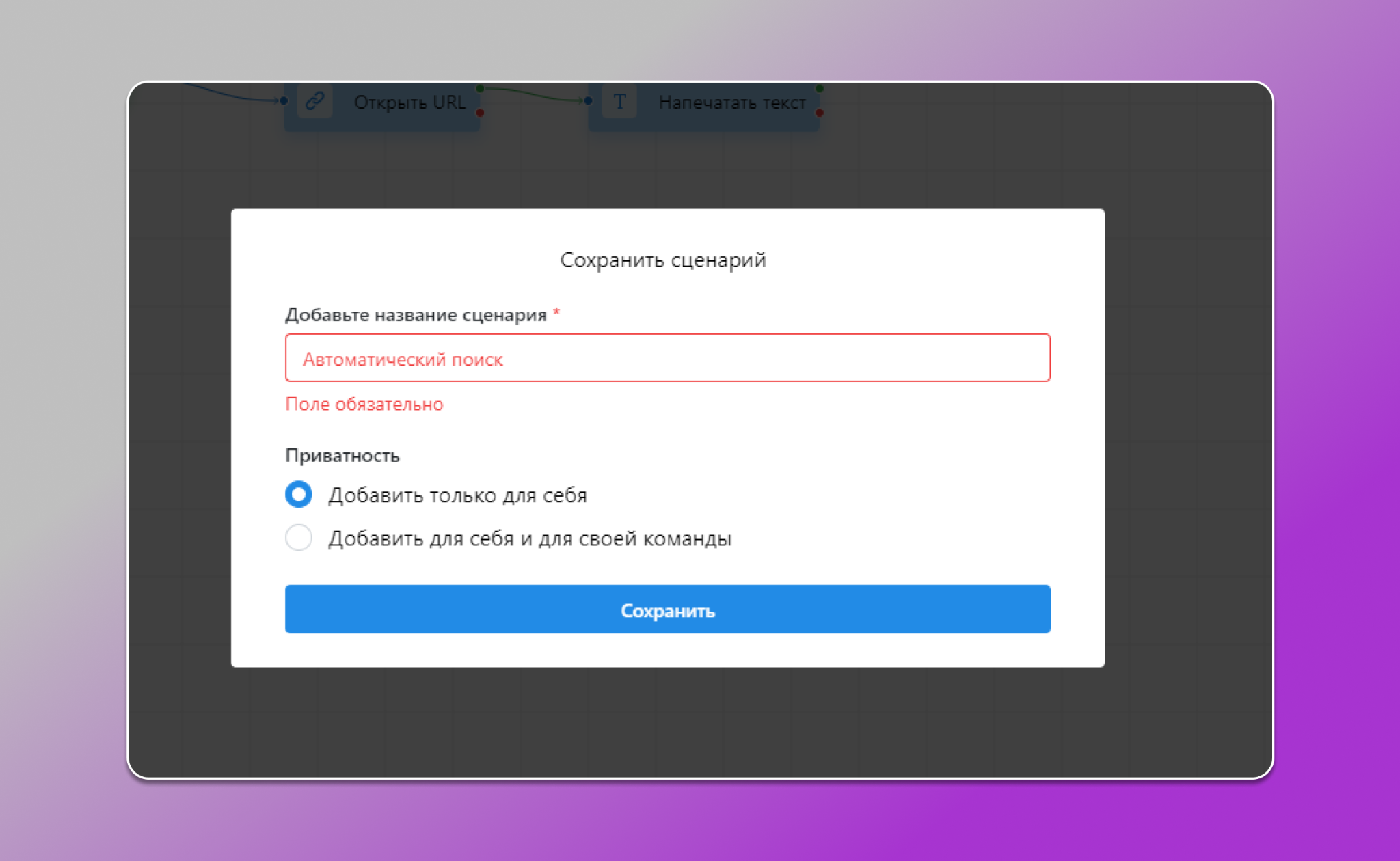This screenshot has width=1400, height=861.
Task: Click blue input port of Открыть URL node
Action: (x=284, y=101)
